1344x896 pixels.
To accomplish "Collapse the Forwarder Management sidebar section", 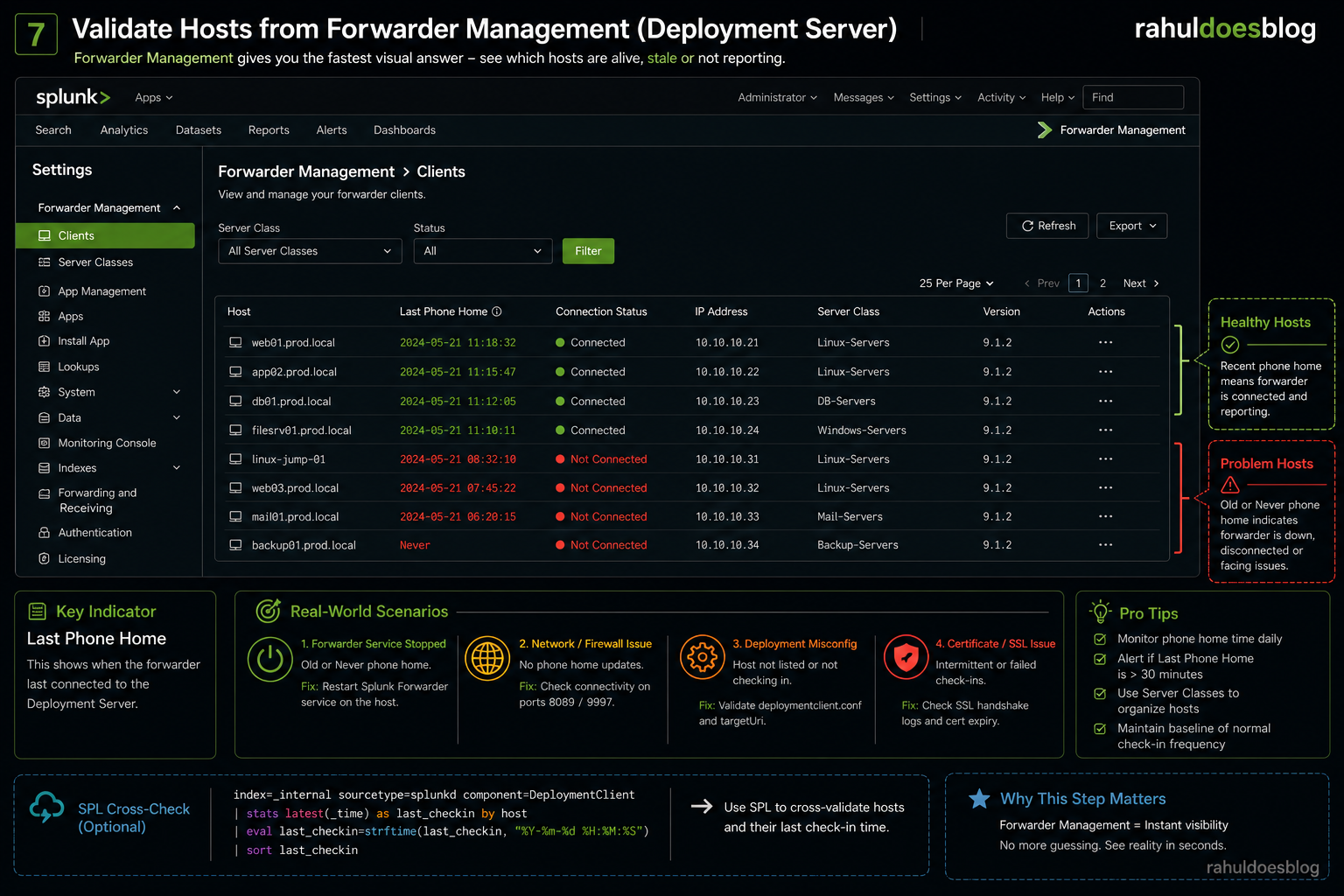I will [177, 208].
